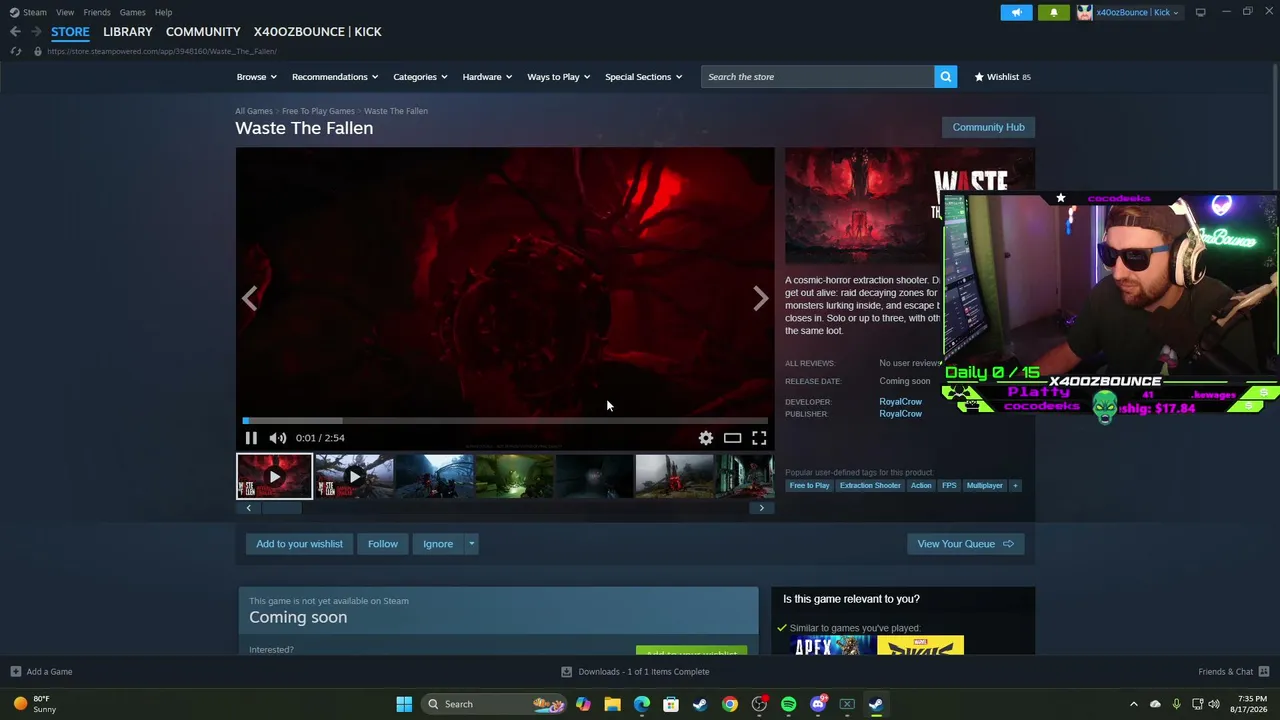Add Waste The Fallen to your wishlist

pos(299,544)
